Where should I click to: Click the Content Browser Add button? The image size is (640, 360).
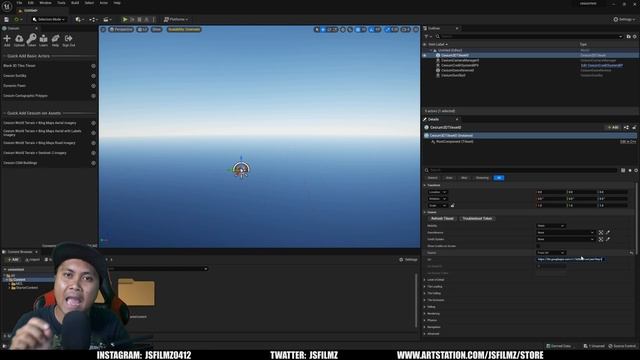(x=12, y=260)
